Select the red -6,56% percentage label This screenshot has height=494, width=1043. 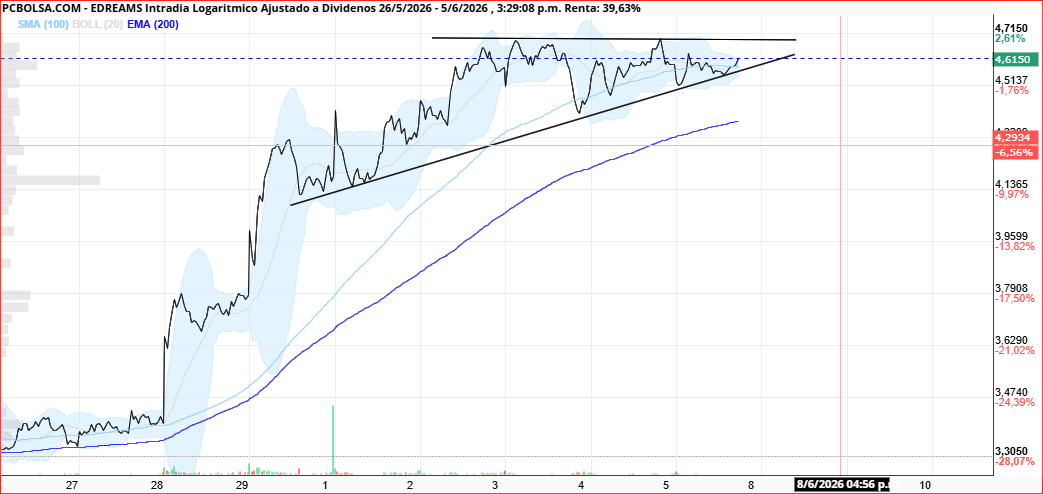click(1014, 152)
